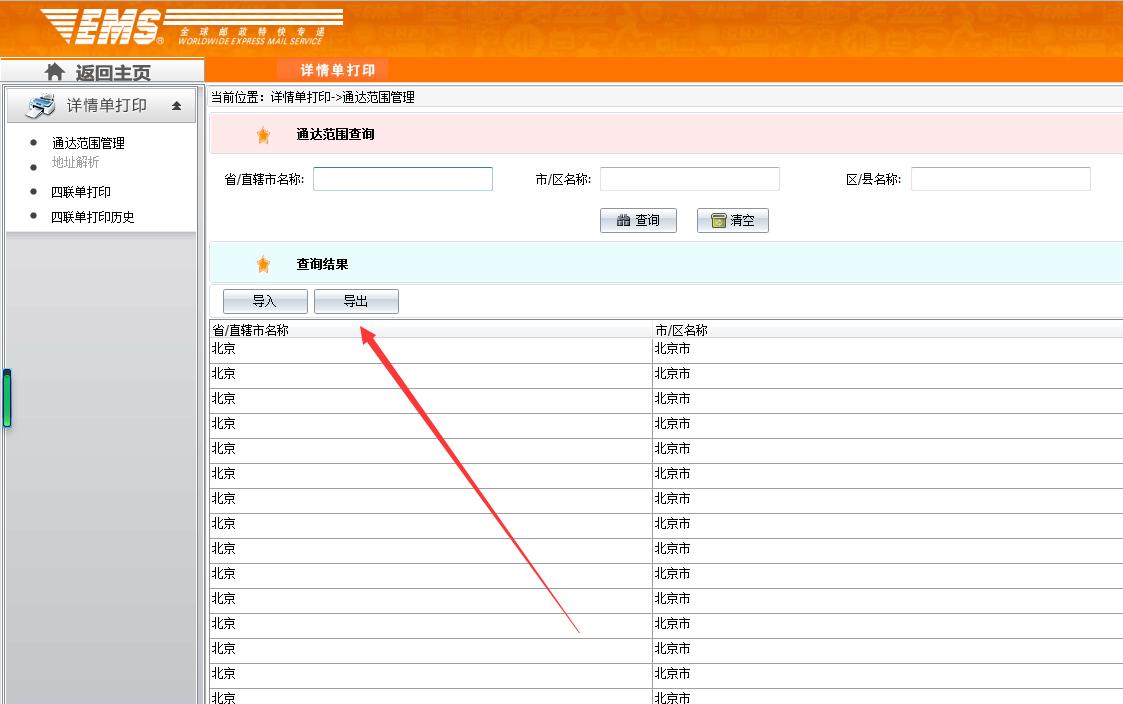
Task: Click the 导入 import button
Action: [265, 301]
